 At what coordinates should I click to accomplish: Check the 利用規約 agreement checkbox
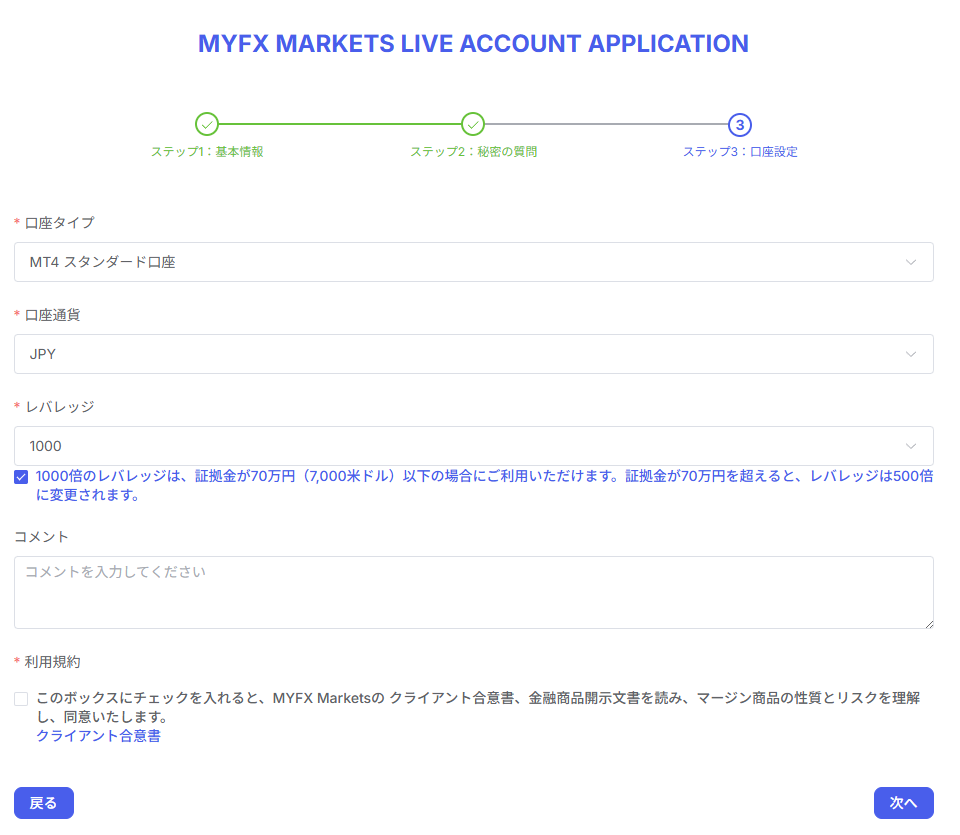[21, 699]
